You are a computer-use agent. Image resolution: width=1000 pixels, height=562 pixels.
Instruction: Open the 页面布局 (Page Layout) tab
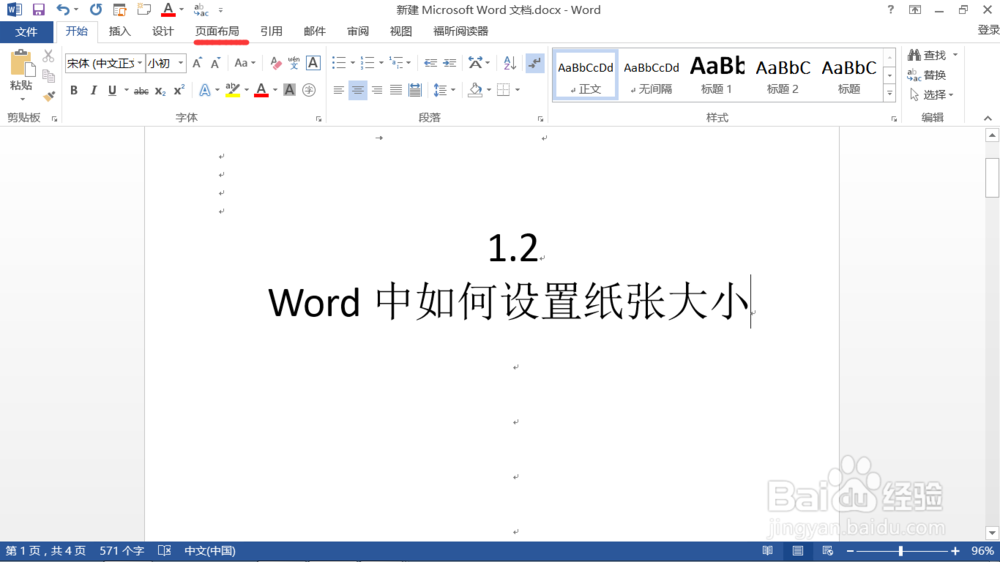click(217, 31)
